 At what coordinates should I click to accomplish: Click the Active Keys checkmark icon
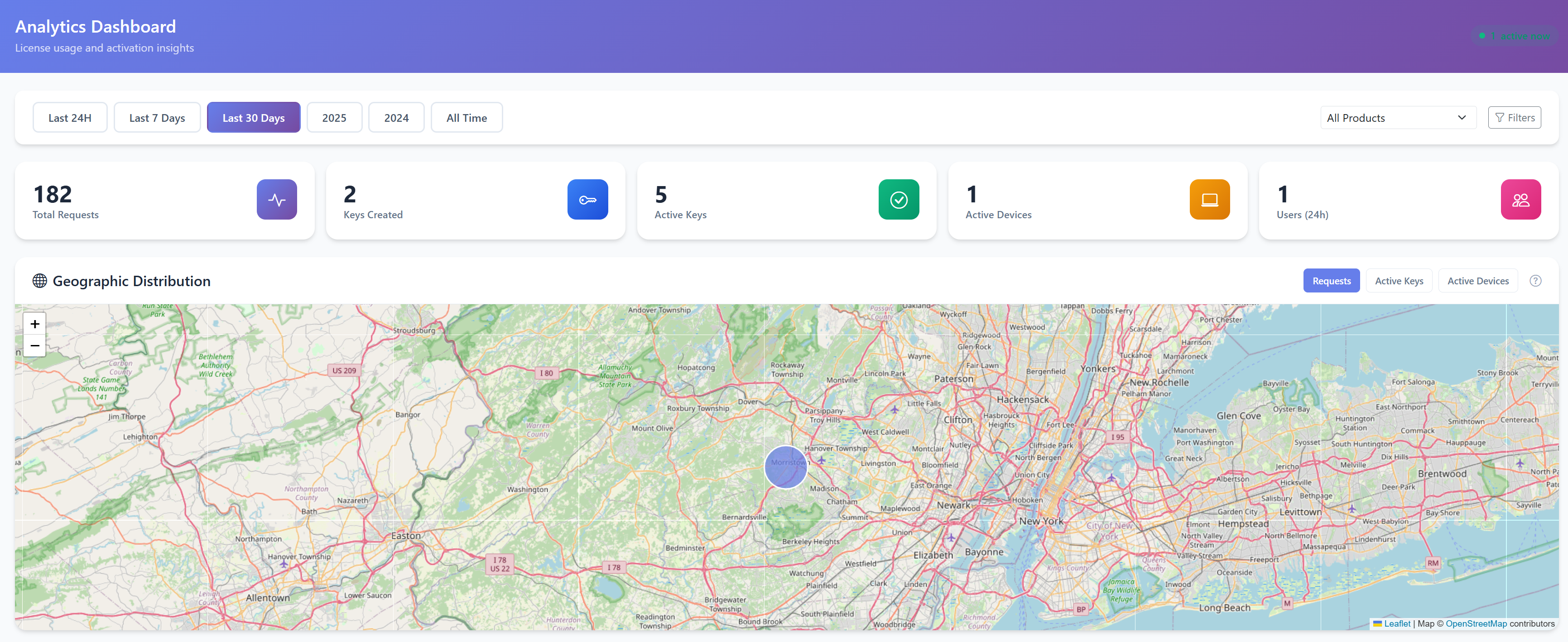pos(899,199)
